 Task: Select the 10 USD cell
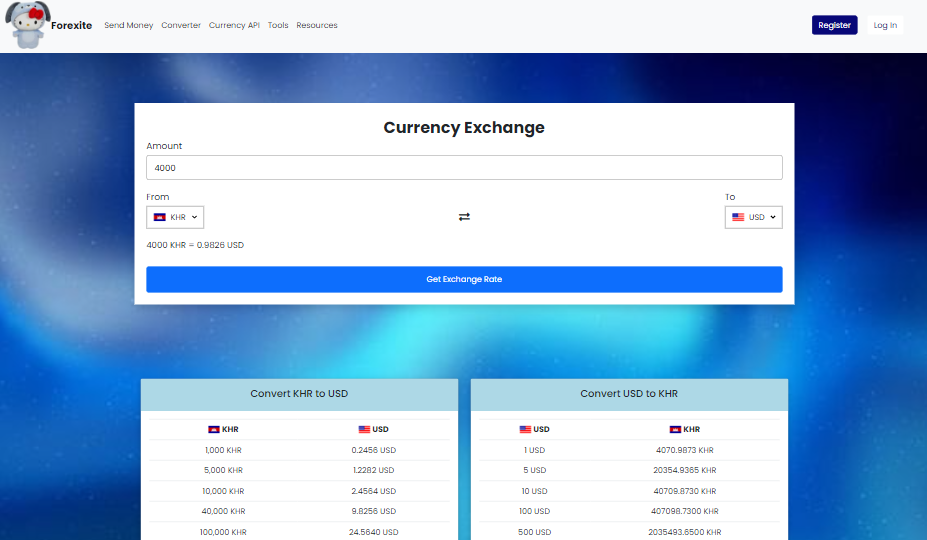coord(534,491)
